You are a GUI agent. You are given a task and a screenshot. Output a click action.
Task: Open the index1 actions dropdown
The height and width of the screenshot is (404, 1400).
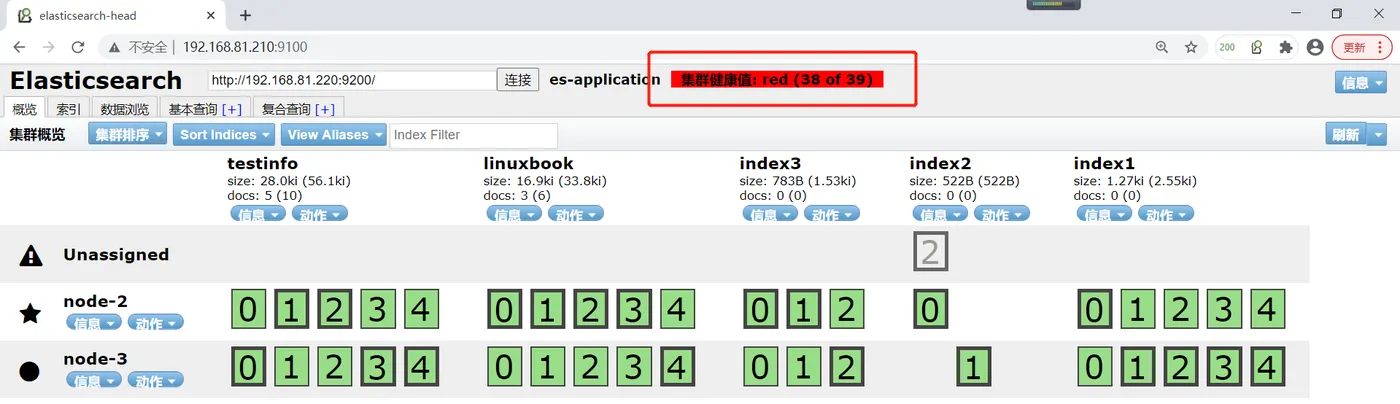coord(1165,214)
